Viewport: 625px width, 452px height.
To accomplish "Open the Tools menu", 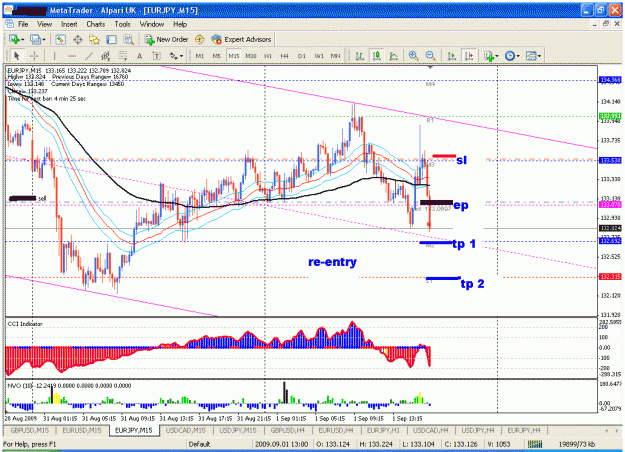I will click(122, 24).
